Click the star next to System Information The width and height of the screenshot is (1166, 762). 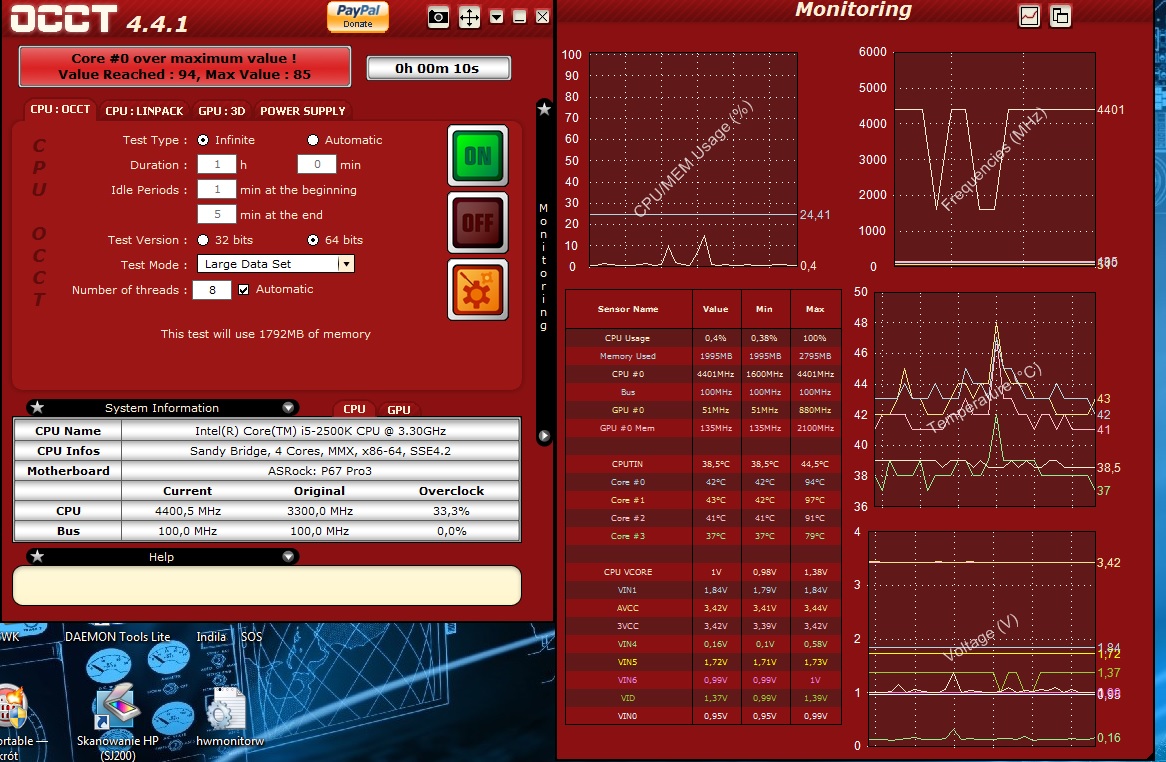click(37, 407)
